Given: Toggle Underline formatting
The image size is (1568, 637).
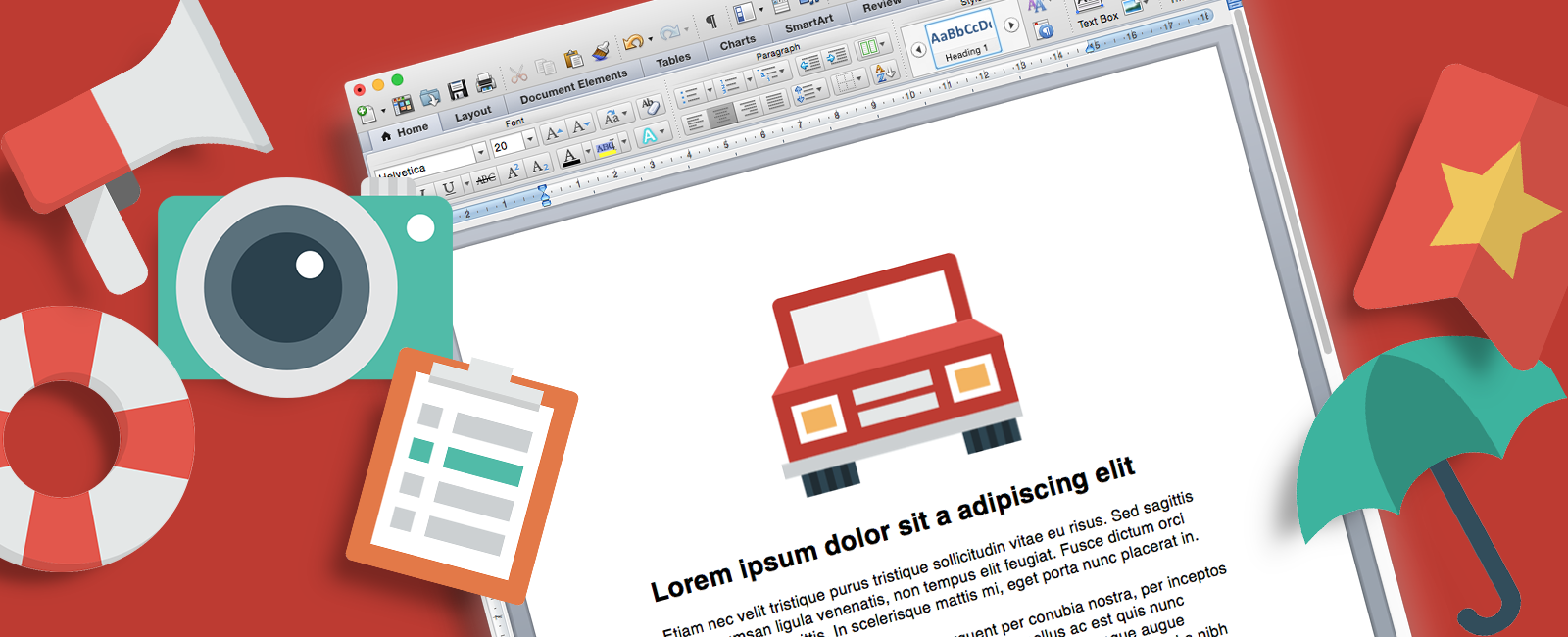Looking at the screenshot, I should (448, 188).
